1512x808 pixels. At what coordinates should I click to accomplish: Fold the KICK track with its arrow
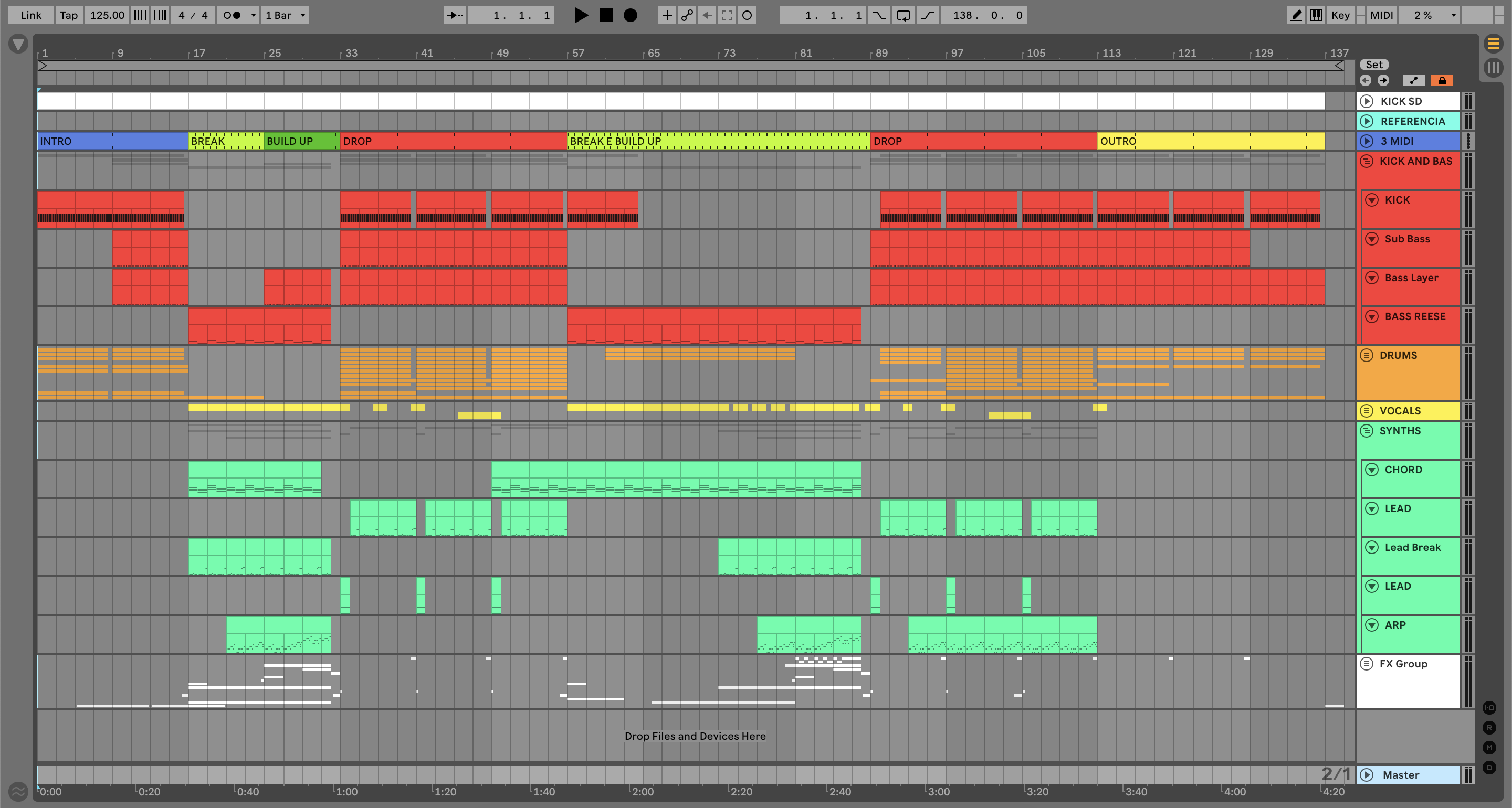click(1372, 200)
